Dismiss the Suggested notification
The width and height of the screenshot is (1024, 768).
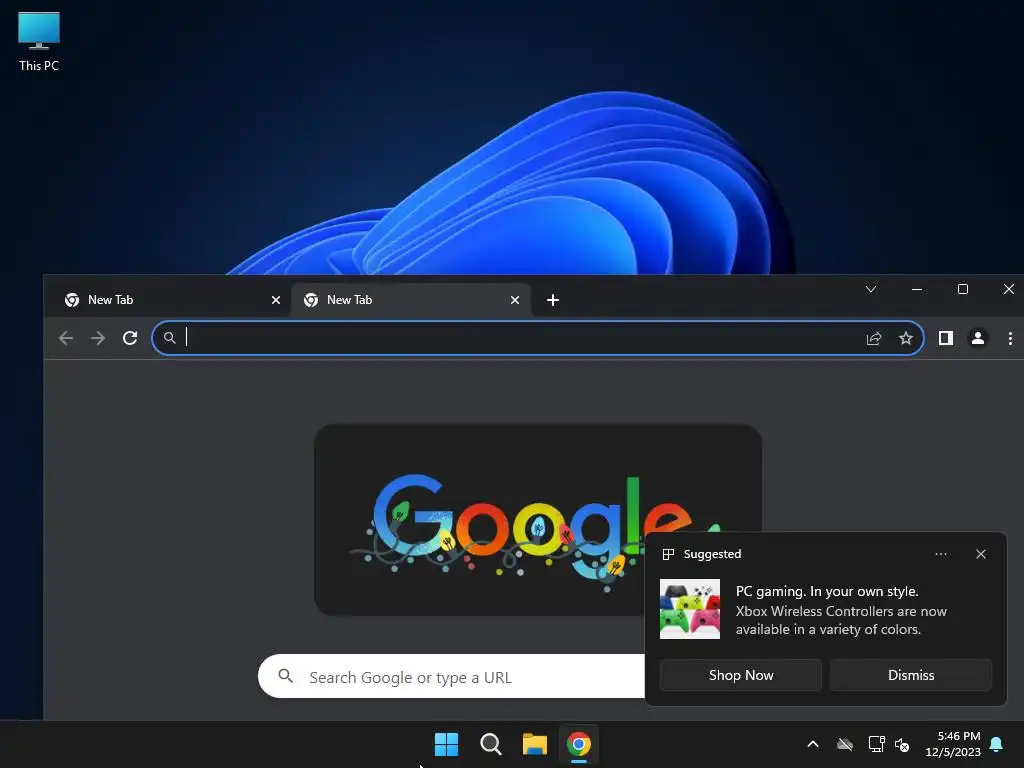coord(910,675)
